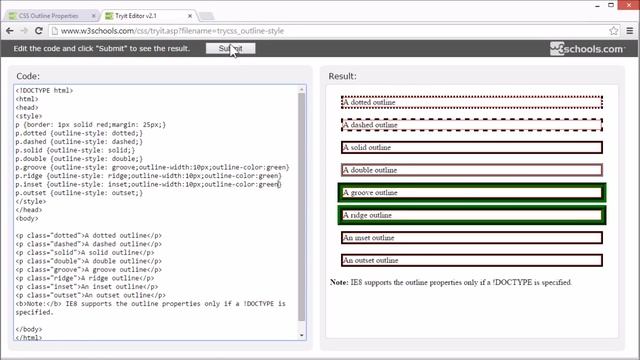Click the 'An inset outline' result paragraph
The image size is (640, 360).
point(471,238)
